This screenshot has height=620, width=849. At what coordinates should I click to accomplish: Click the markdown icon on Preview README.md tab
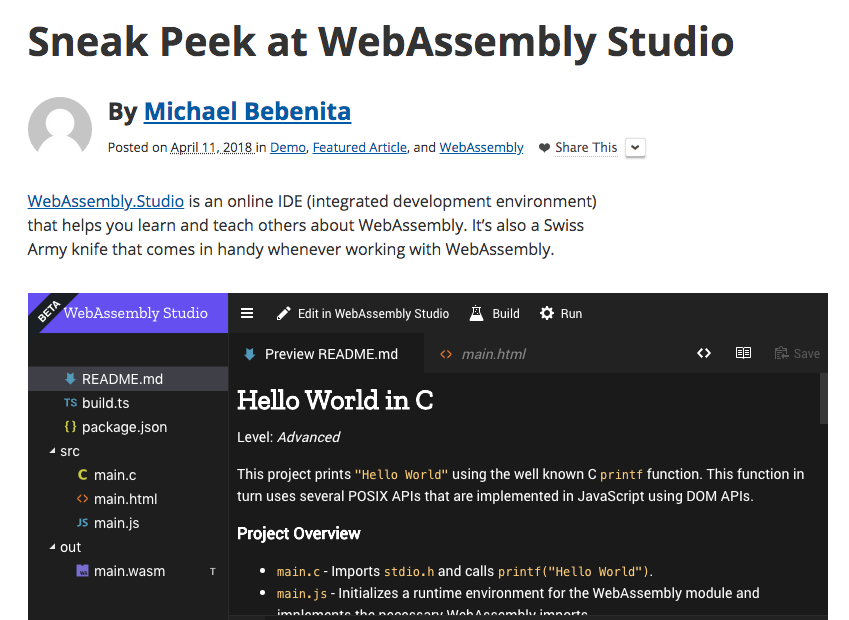click(x=250, y=354)
